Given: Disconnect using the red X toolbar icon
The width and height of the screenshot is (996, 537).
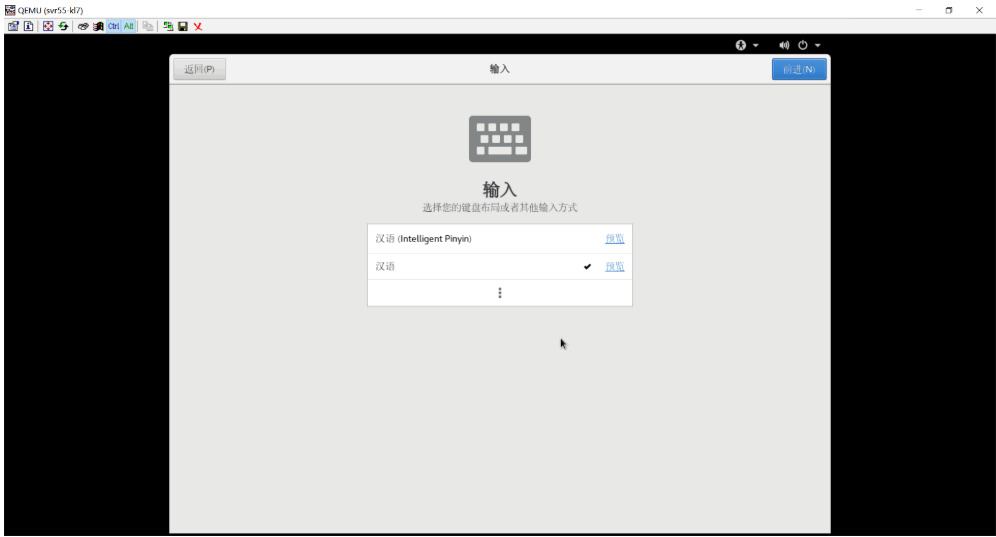Looking at the screenshot, I should point(198,26).
